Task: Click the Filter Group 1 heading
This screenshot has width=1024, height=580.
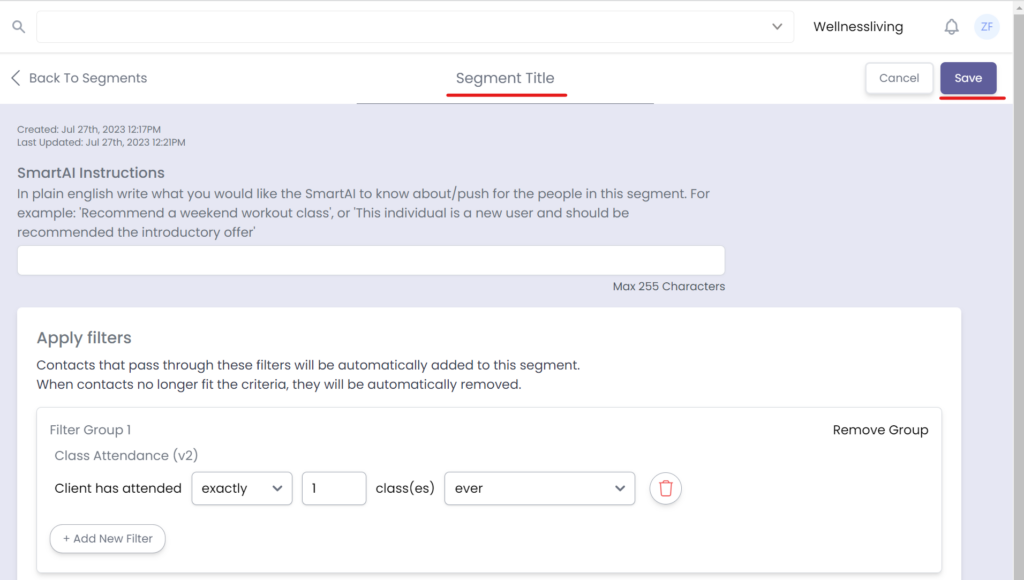Action: (90, 430)
